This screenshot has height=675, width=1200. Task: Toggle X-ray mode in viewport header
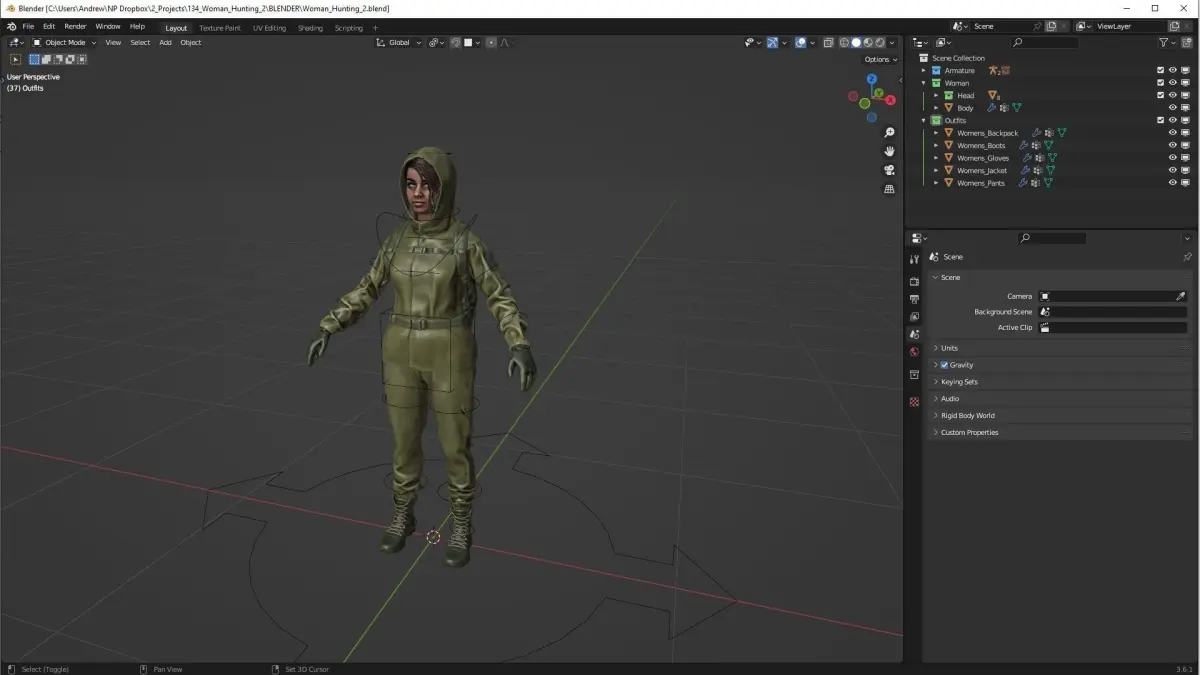(828, 43)
